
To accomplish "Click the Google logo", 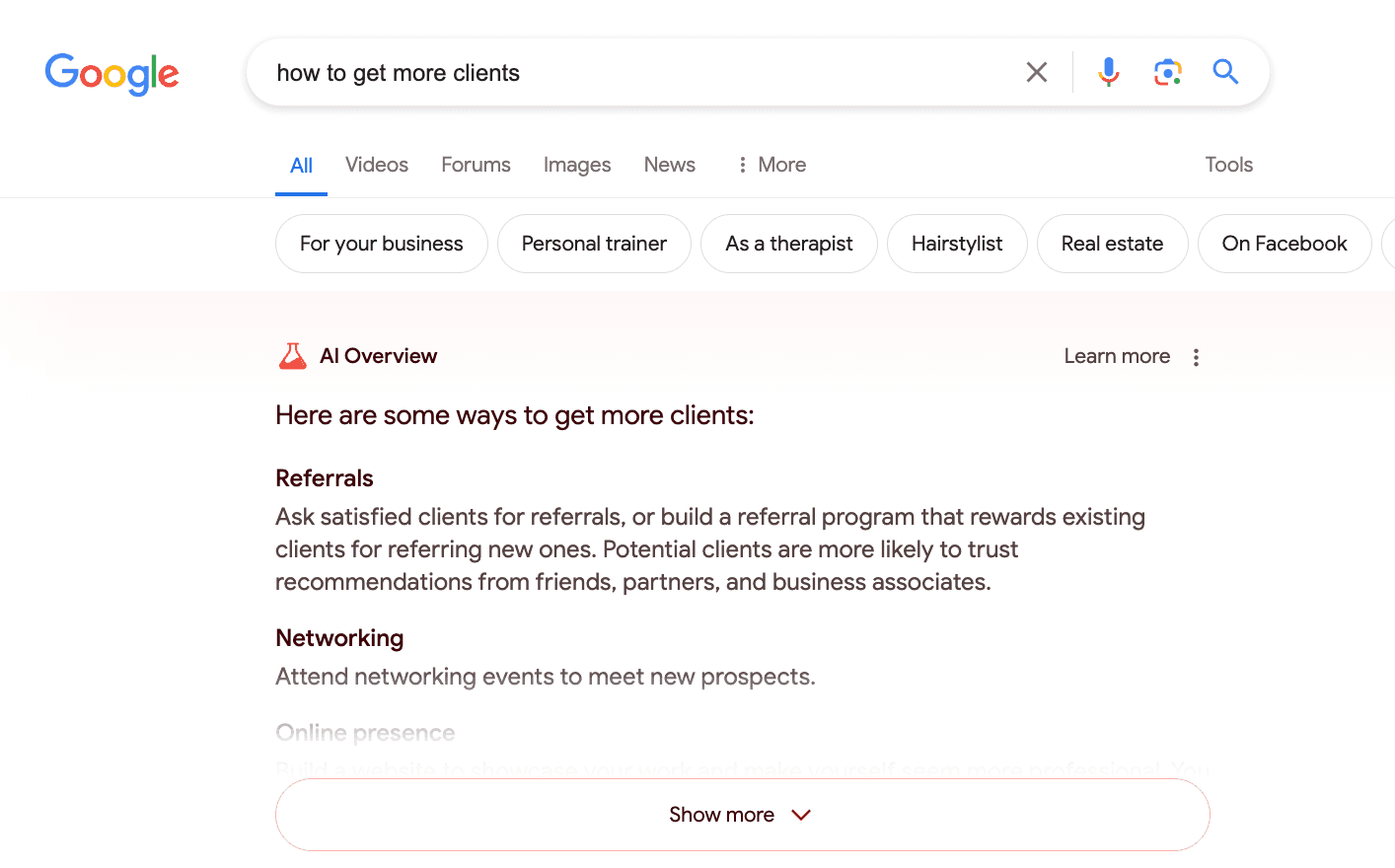I will 111,74.
